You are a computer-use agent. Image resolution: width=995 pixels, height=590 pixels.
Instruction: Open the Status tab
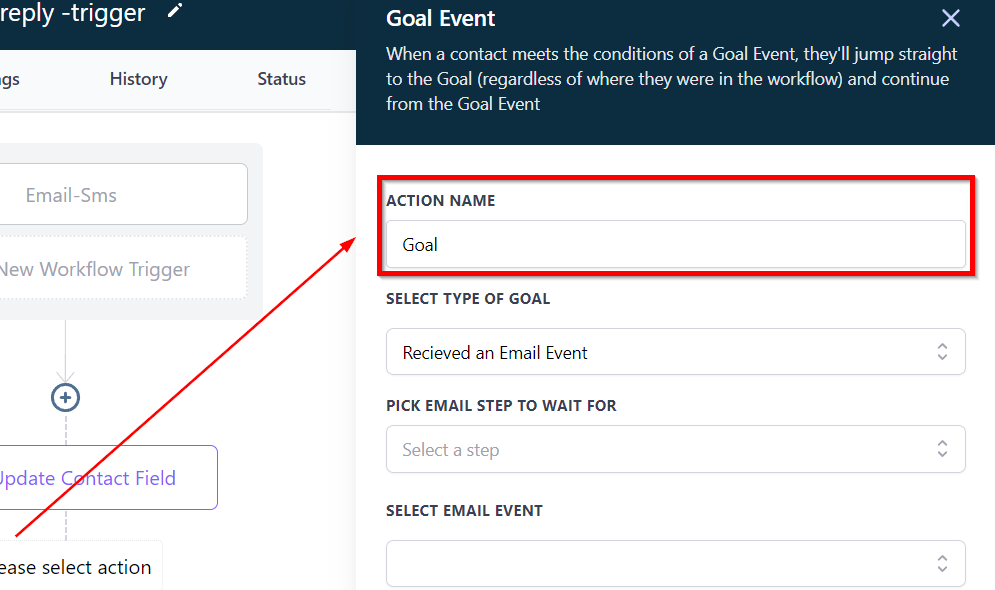point(281,79)
